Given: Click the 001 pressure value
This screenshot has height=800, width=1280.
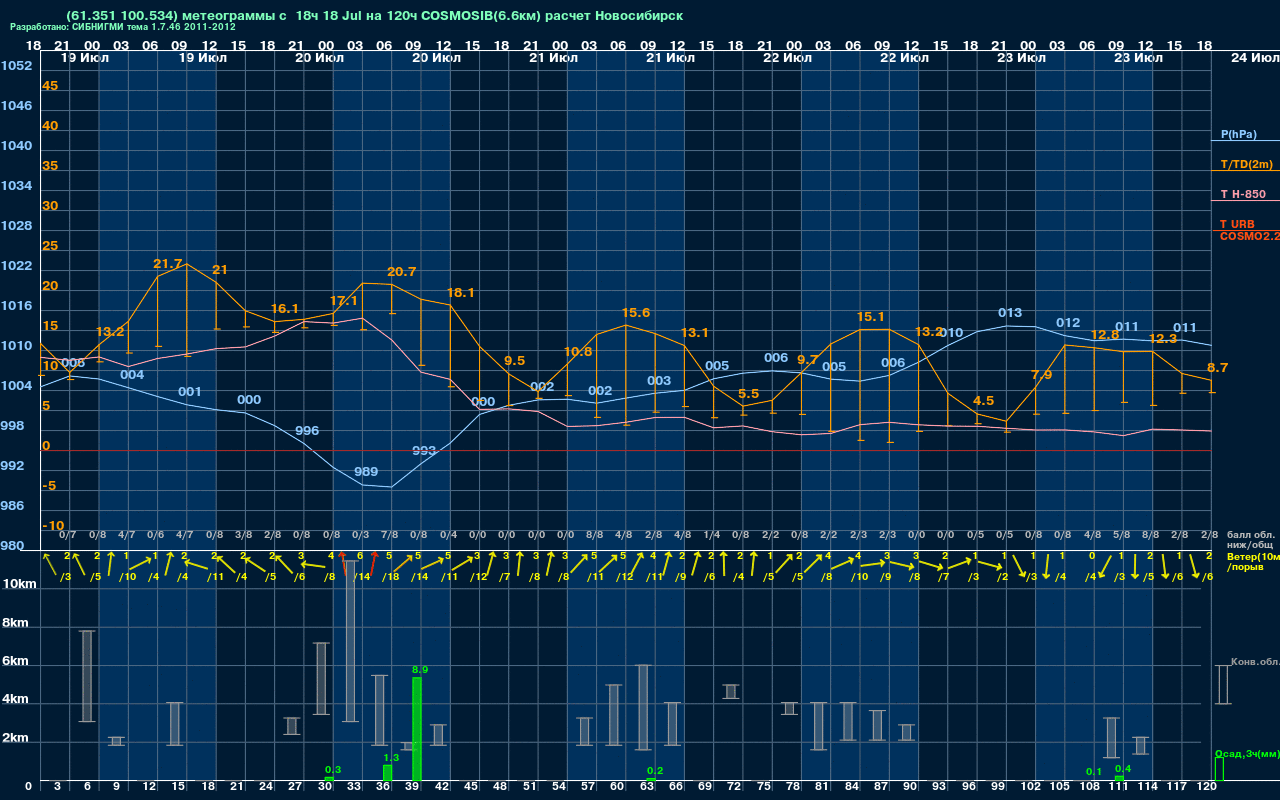Looking at the screenshot, I should tap(190, 392).
